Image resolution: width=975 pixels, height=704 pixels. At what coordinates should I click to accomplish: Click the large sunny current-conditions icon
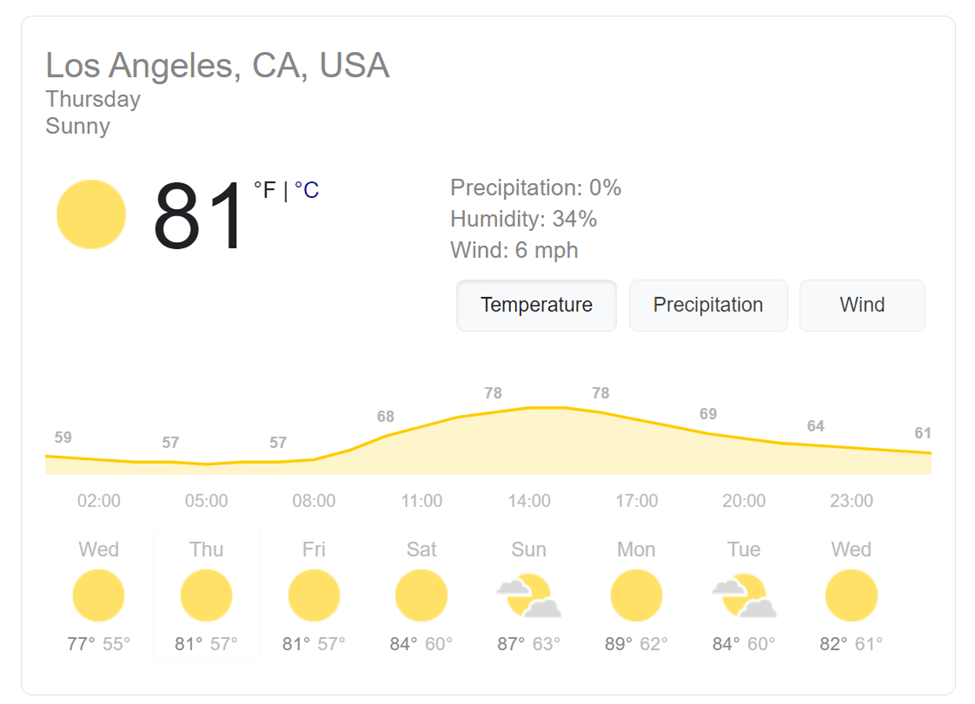[x=91, y=215]
